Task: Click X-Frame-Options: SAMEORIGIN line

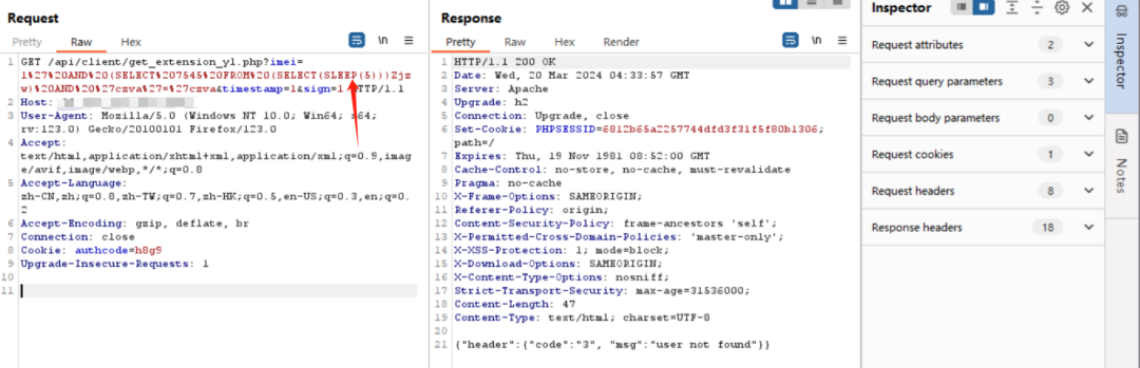Action: [548, 196]
